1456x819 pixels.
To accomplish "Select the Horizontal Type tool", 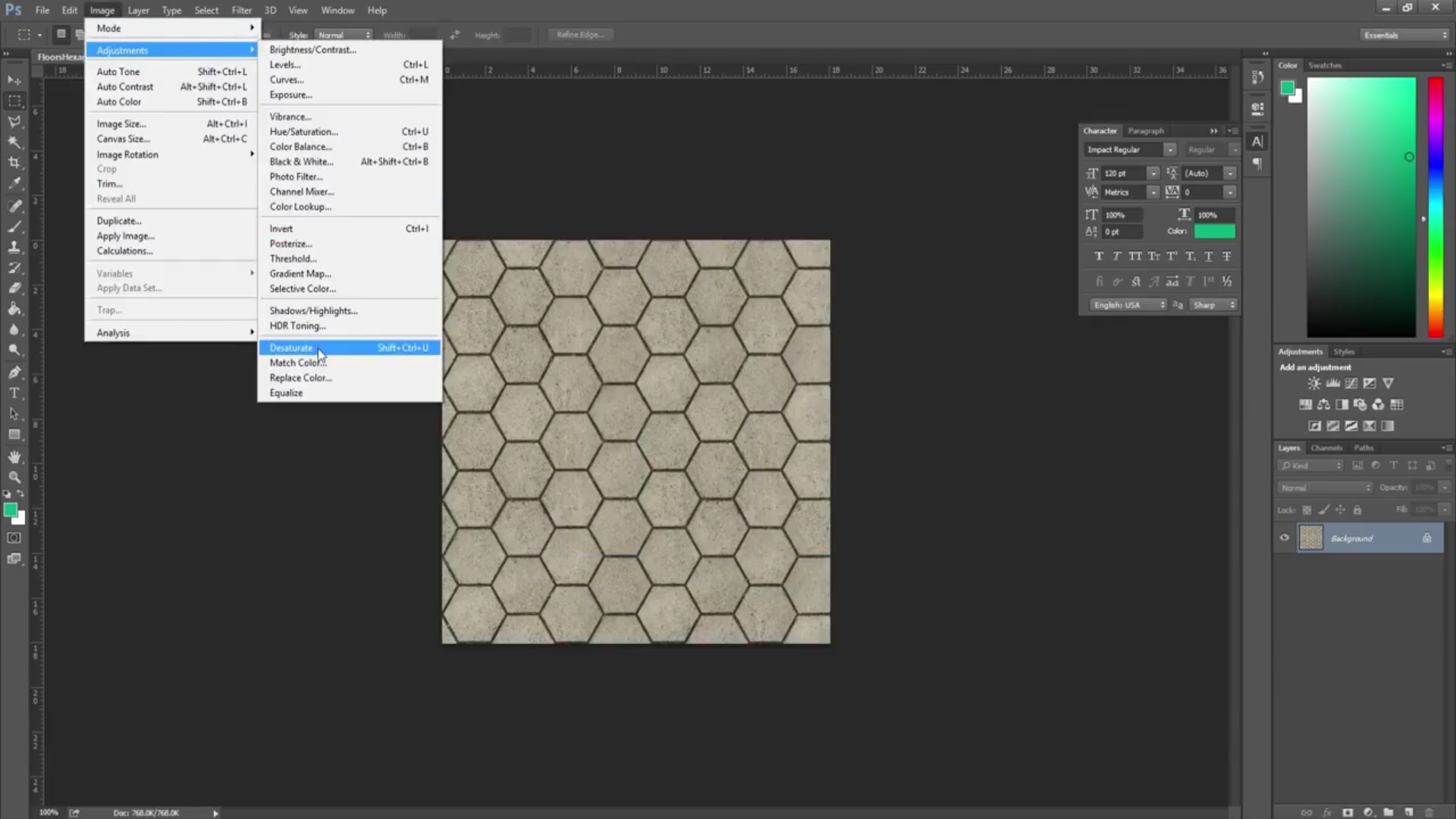I will click(x=14, y=393).
